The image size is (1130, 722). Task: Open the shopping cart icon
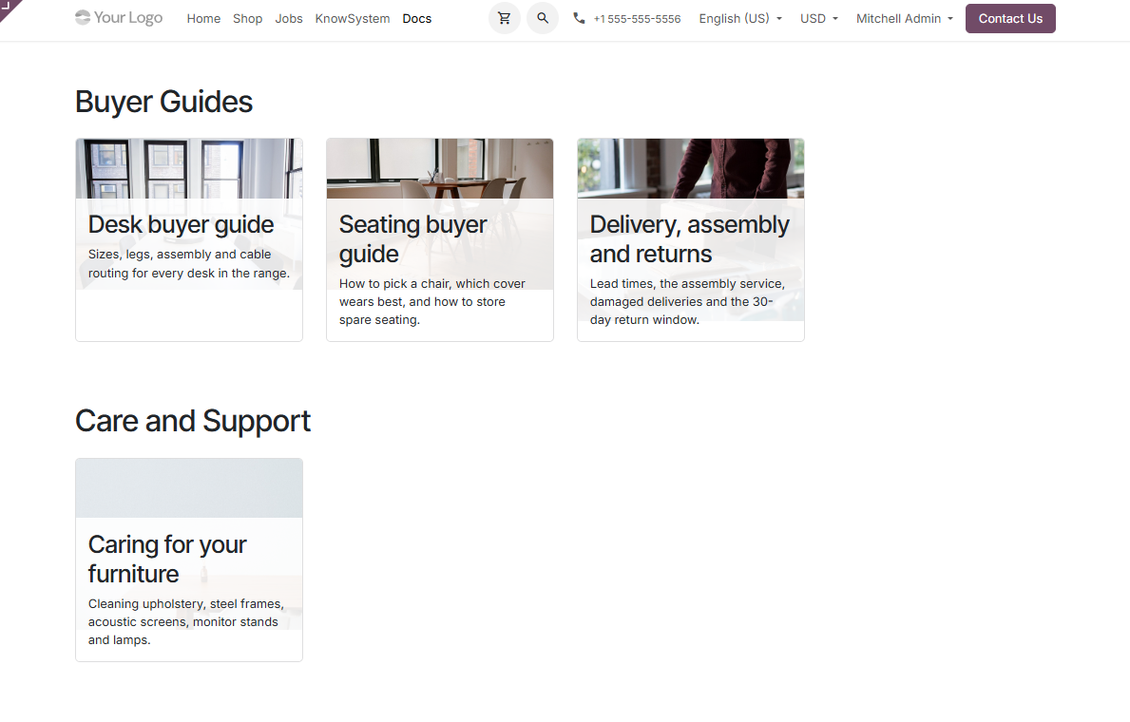(504, 18)
